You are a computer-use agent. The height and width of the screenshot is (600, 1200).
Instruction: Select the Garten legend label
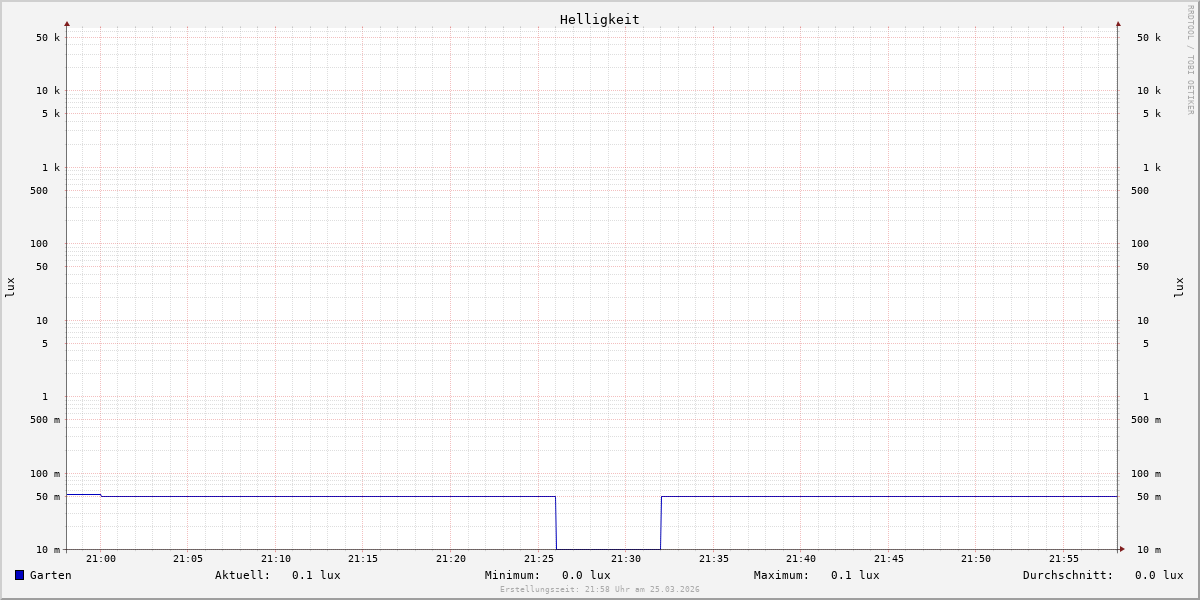click(51, 575)
